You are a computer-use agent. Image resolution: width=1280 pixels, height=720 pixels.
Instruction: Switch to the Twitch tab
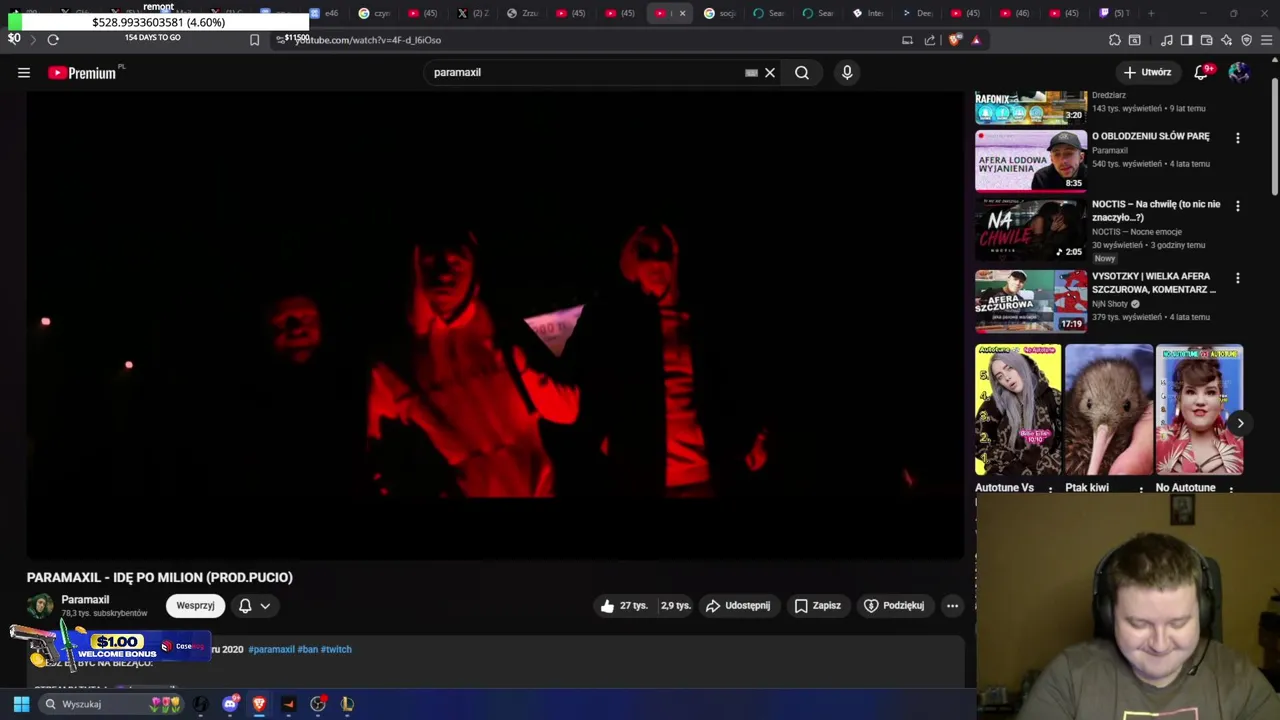click(1114, 13)
